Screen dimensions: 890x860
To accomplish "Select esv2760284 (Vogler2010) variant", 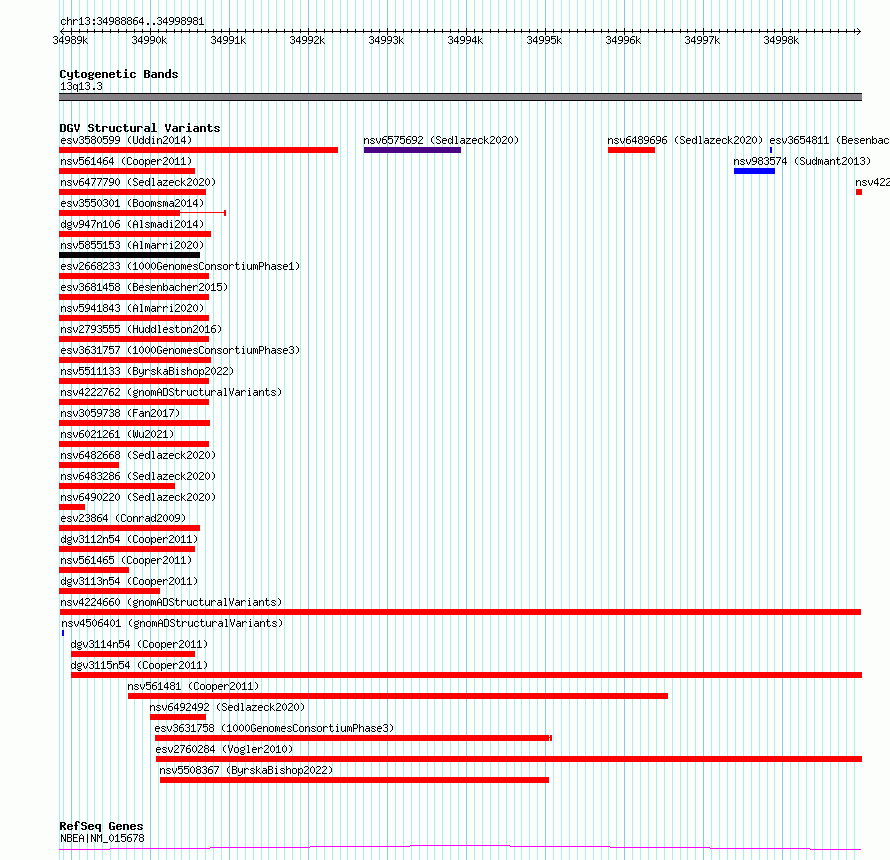I will pyautogui.click(x=224, y=749).
